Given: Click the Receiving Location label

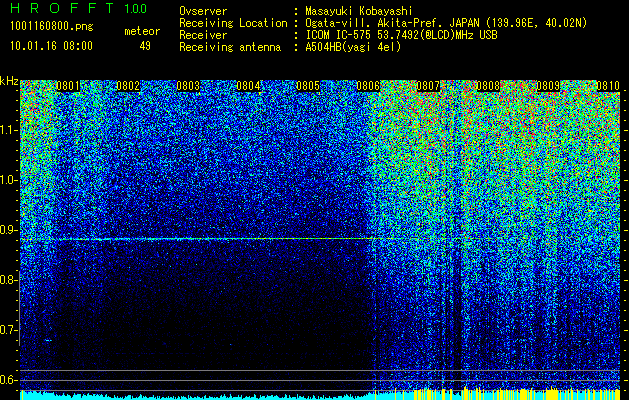Looking at the screenshot, I should (233, 23).
